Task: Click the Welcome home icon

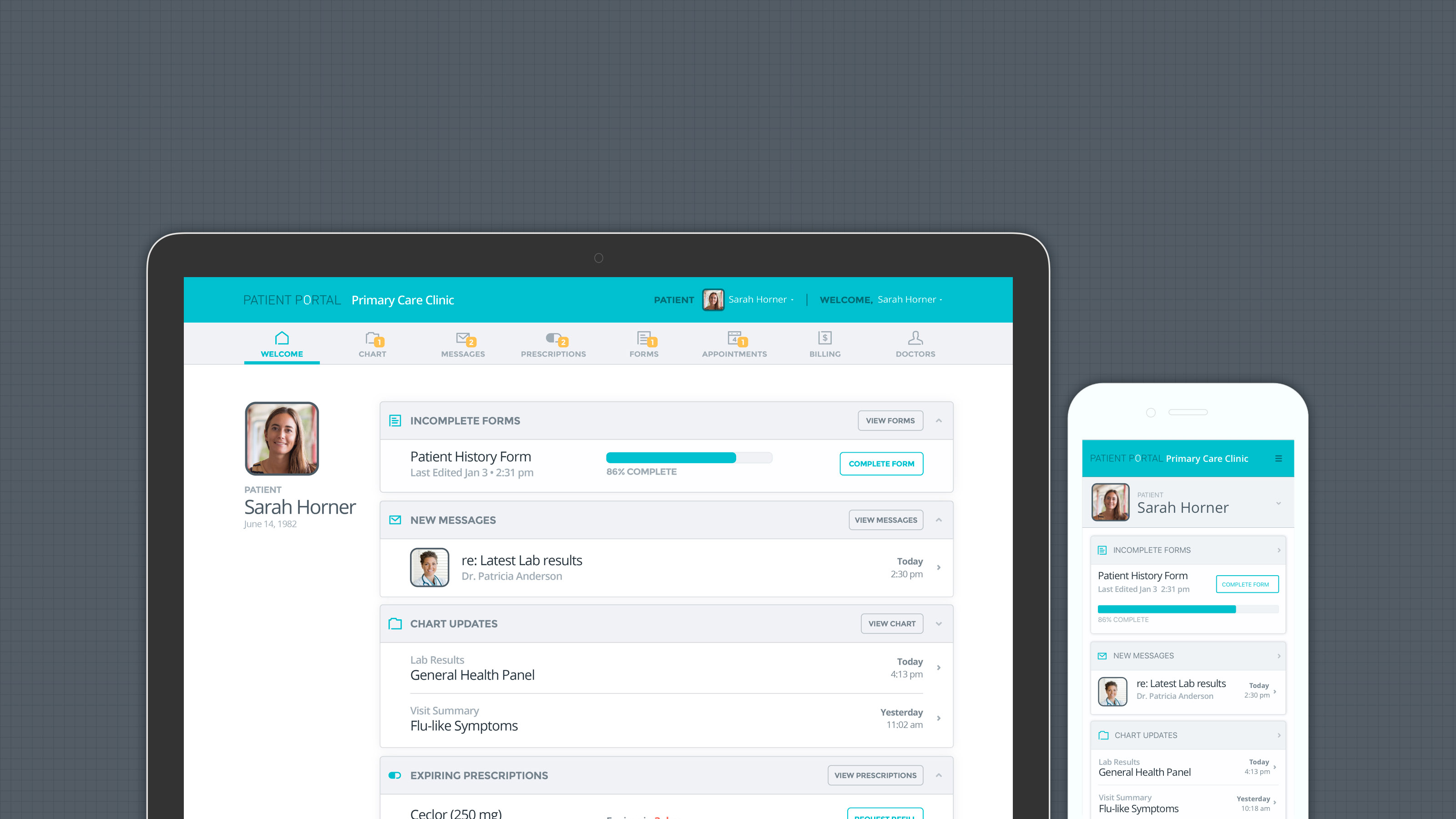Action: click(281, 338)
